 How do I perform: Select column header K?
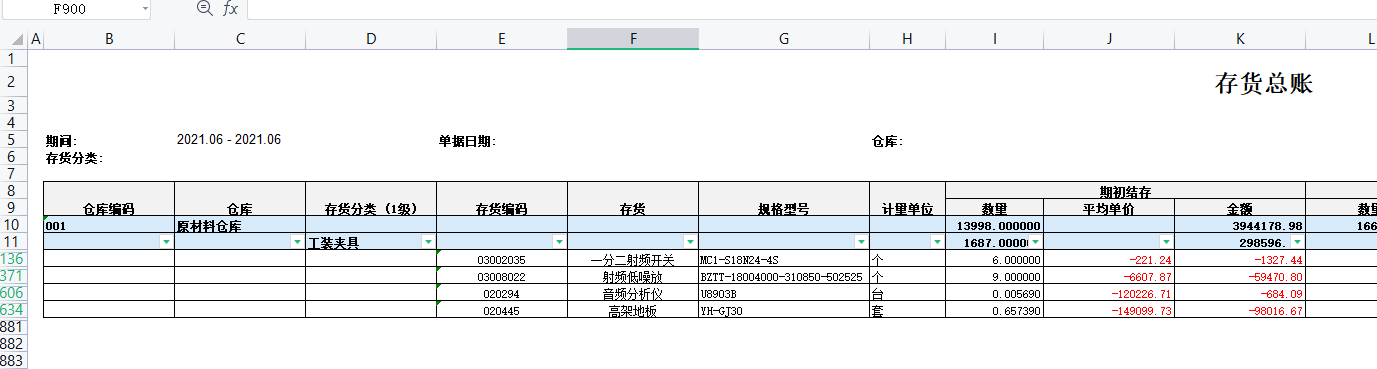(1240, 39)
